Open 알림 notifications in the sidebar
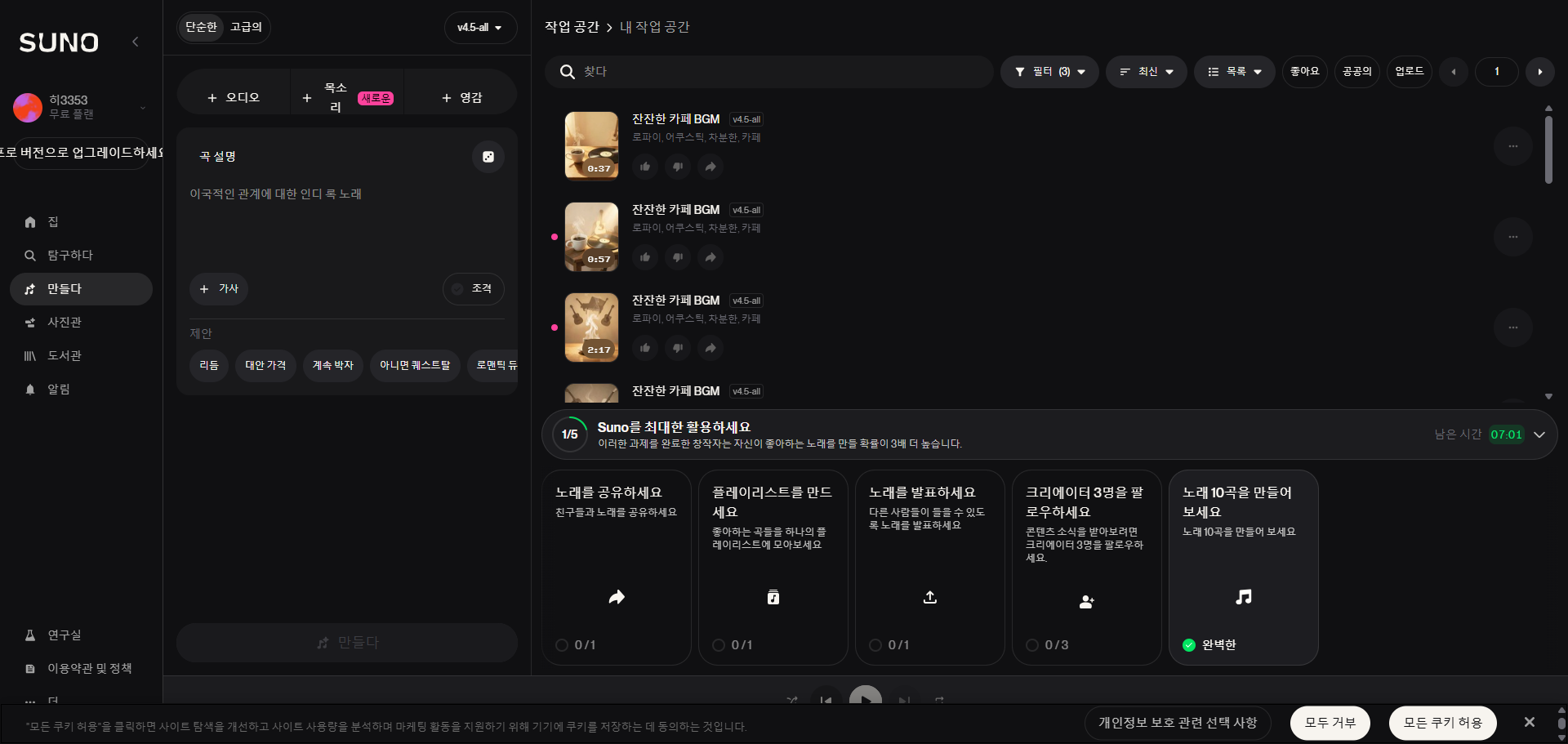This screenshot has height=744, width=1568. click(81, 390)
